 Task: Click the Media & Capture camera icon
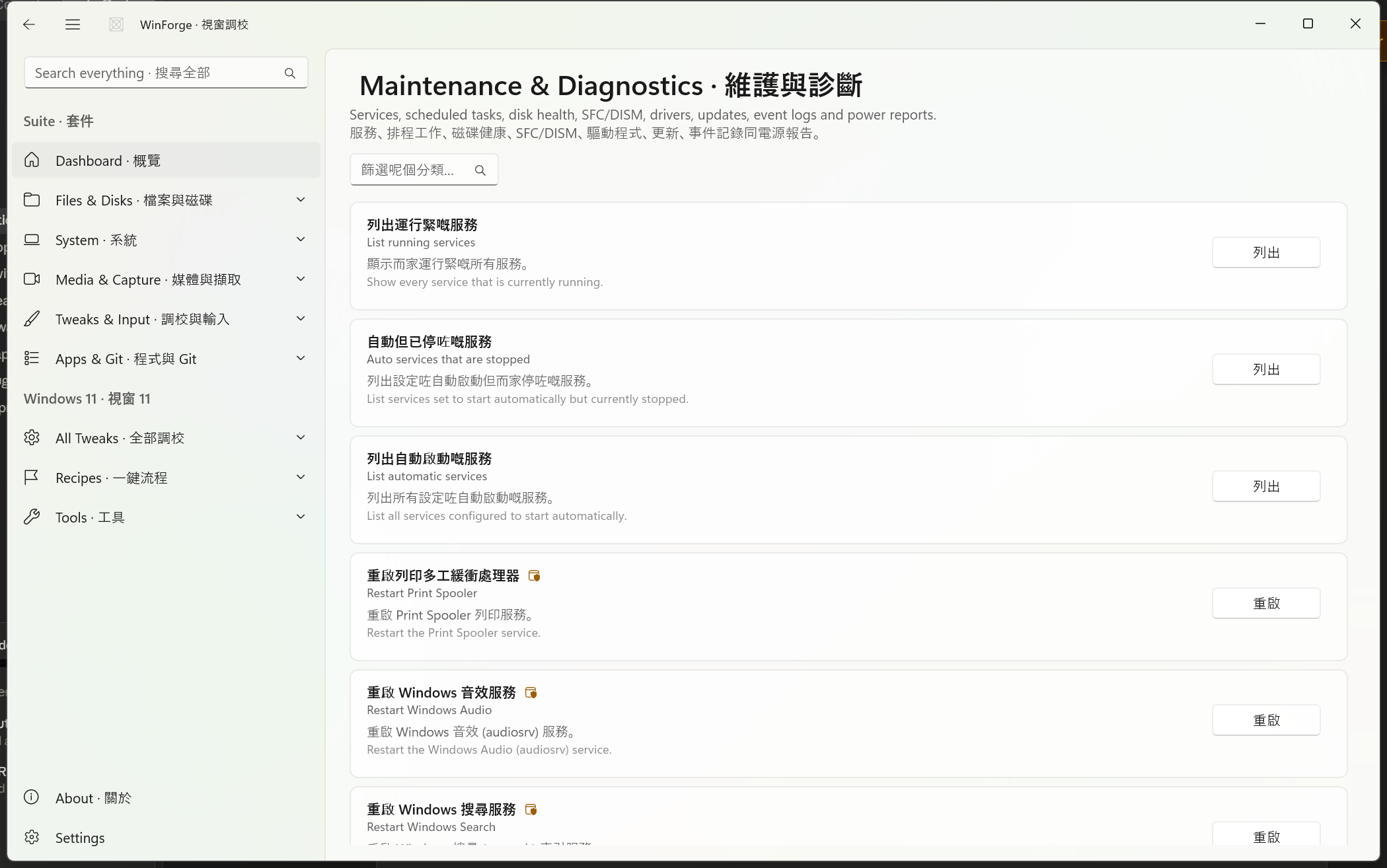pyautogui.click(x=32, y=279)
